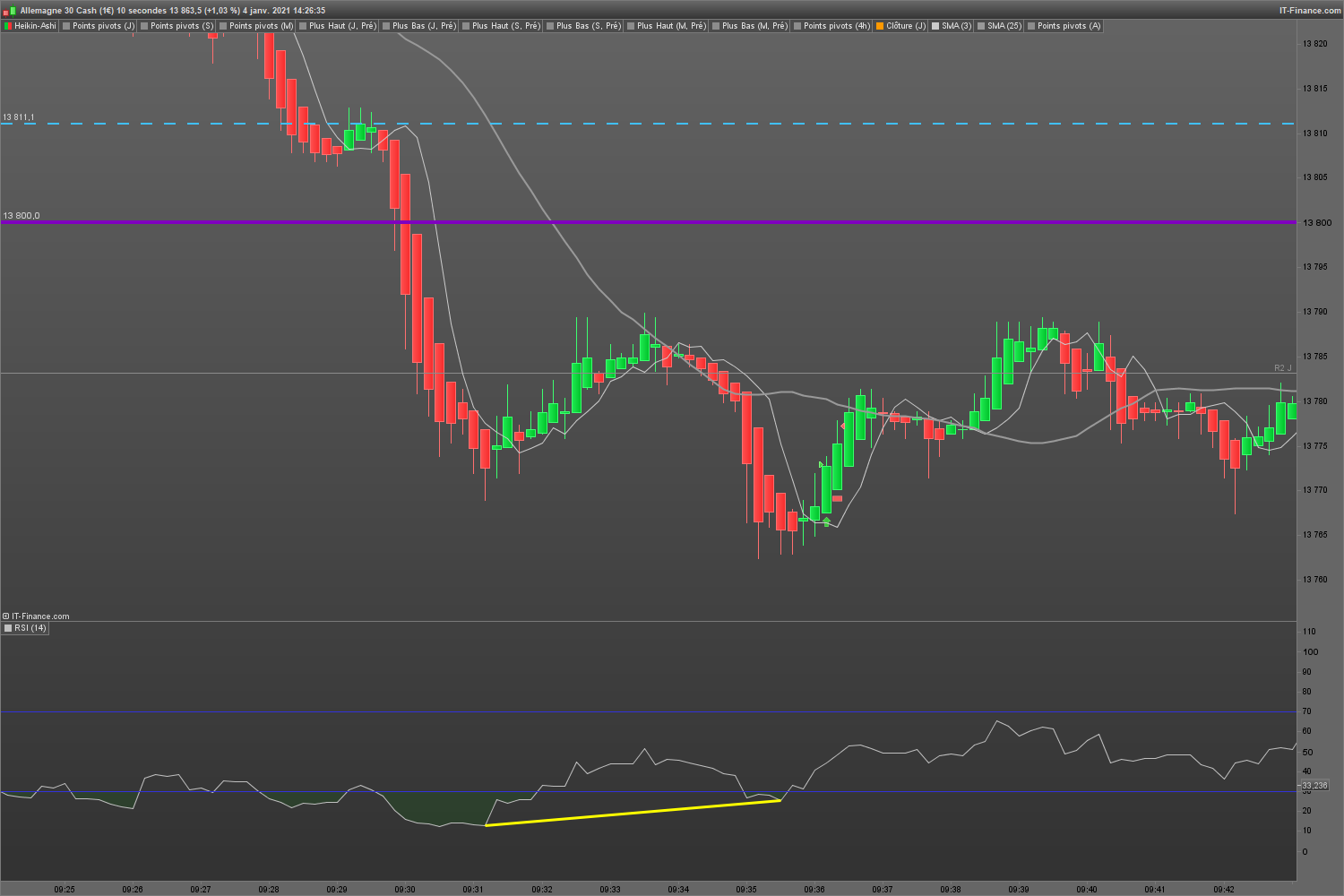Click the SMA (25) grey square icon
1344x896 pixels.
click(x=981, y=26)
